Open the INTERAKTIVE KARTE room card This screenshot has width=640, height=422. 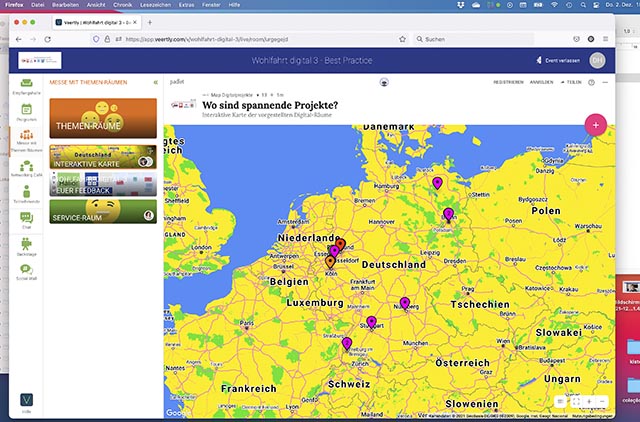pyautogui.click(x=103, y=157)
